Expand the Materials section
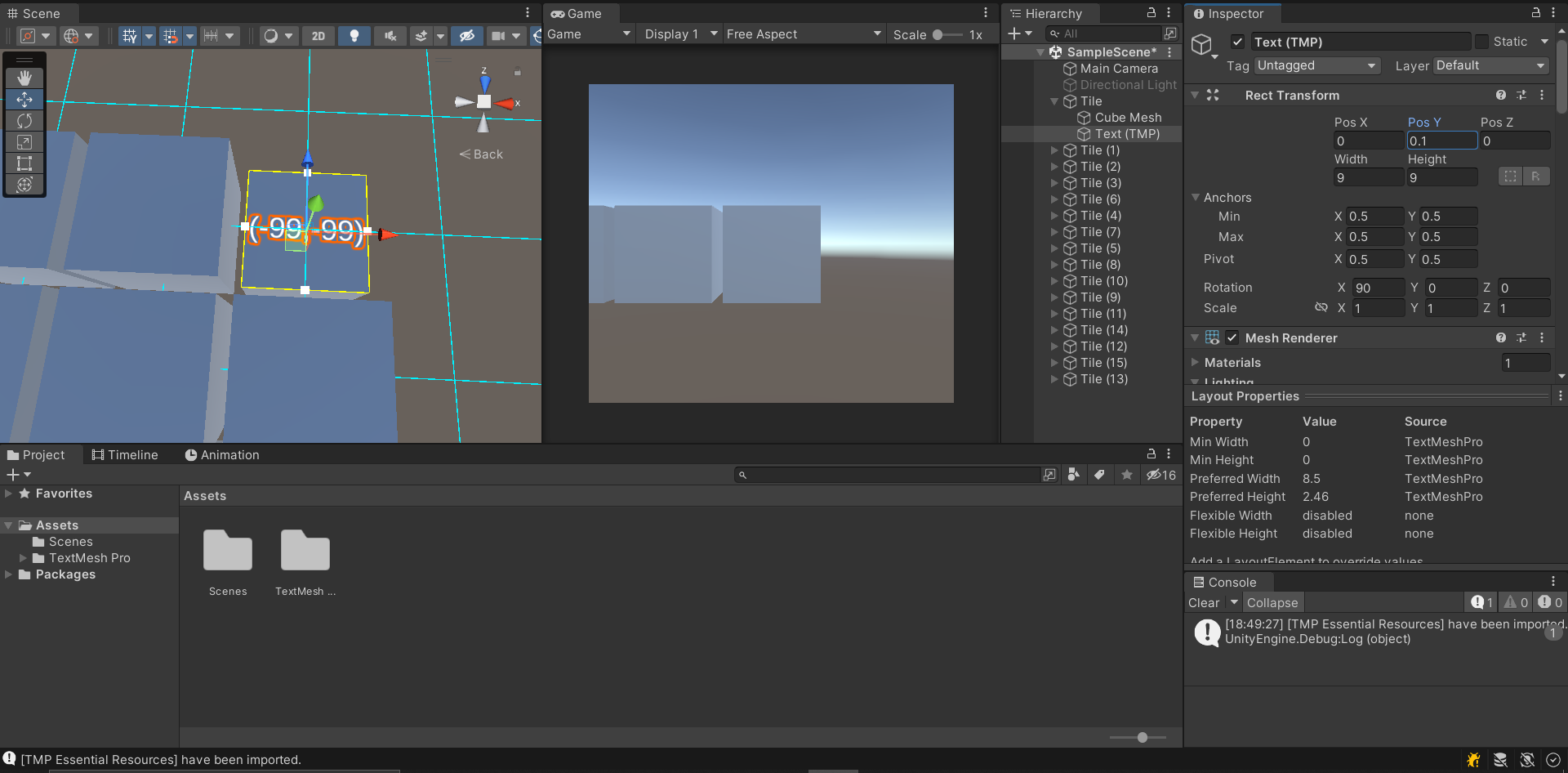The width and height of the screenshot is (1568, 773). pyautogui.click(x=1195, y=362)
